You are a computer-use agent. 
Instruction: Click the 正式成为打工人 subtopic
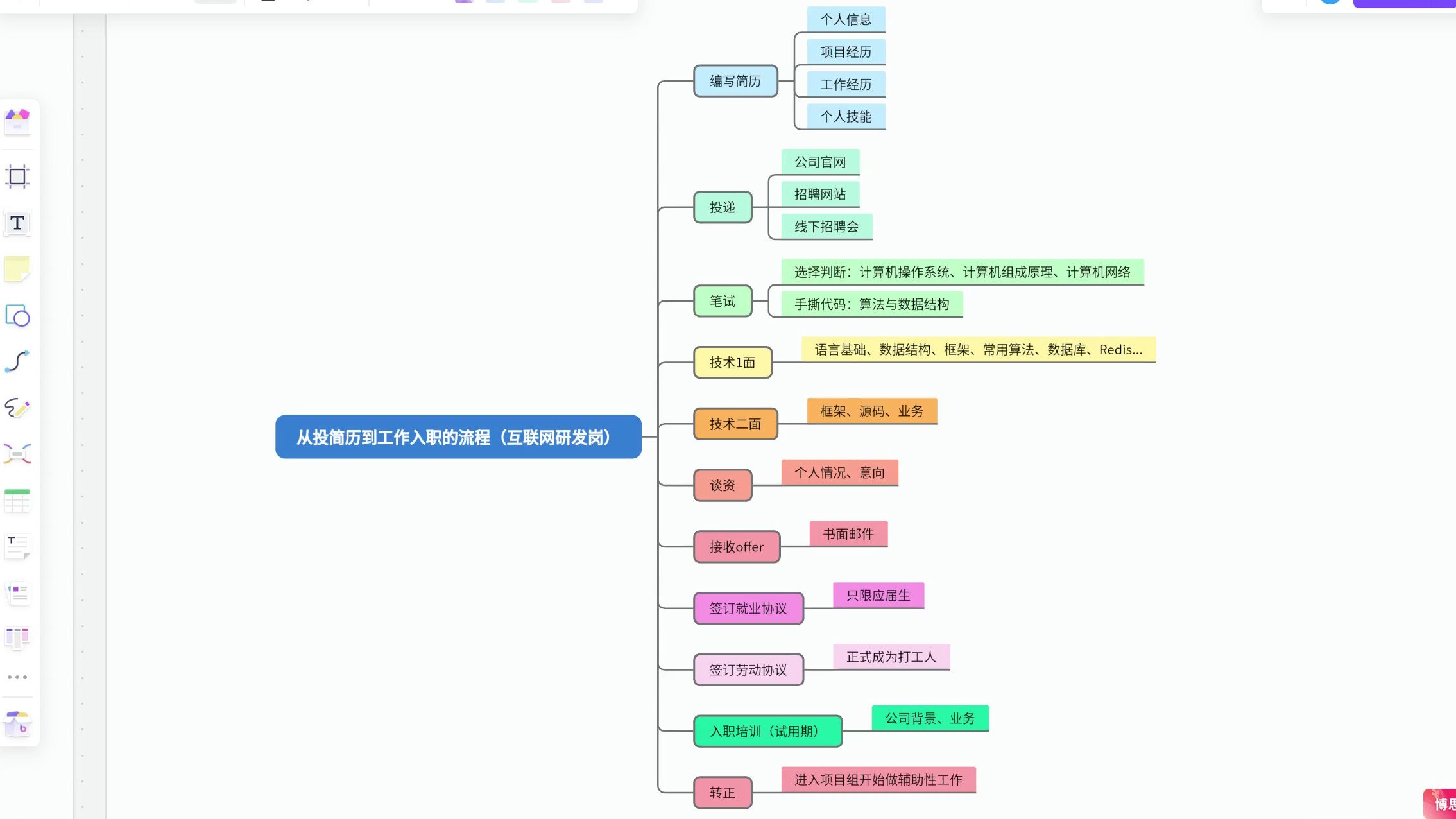click(x=891, y=657)
